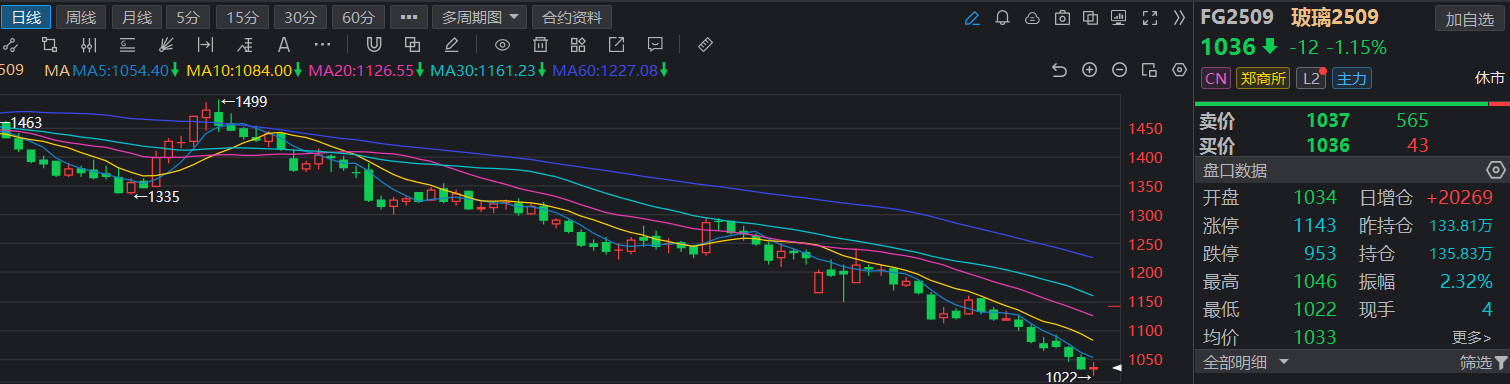The width and height of the screenshot is (1510, 384).
Task: Expand the 全部明细 dropdown
Action: pos(1245,362)
